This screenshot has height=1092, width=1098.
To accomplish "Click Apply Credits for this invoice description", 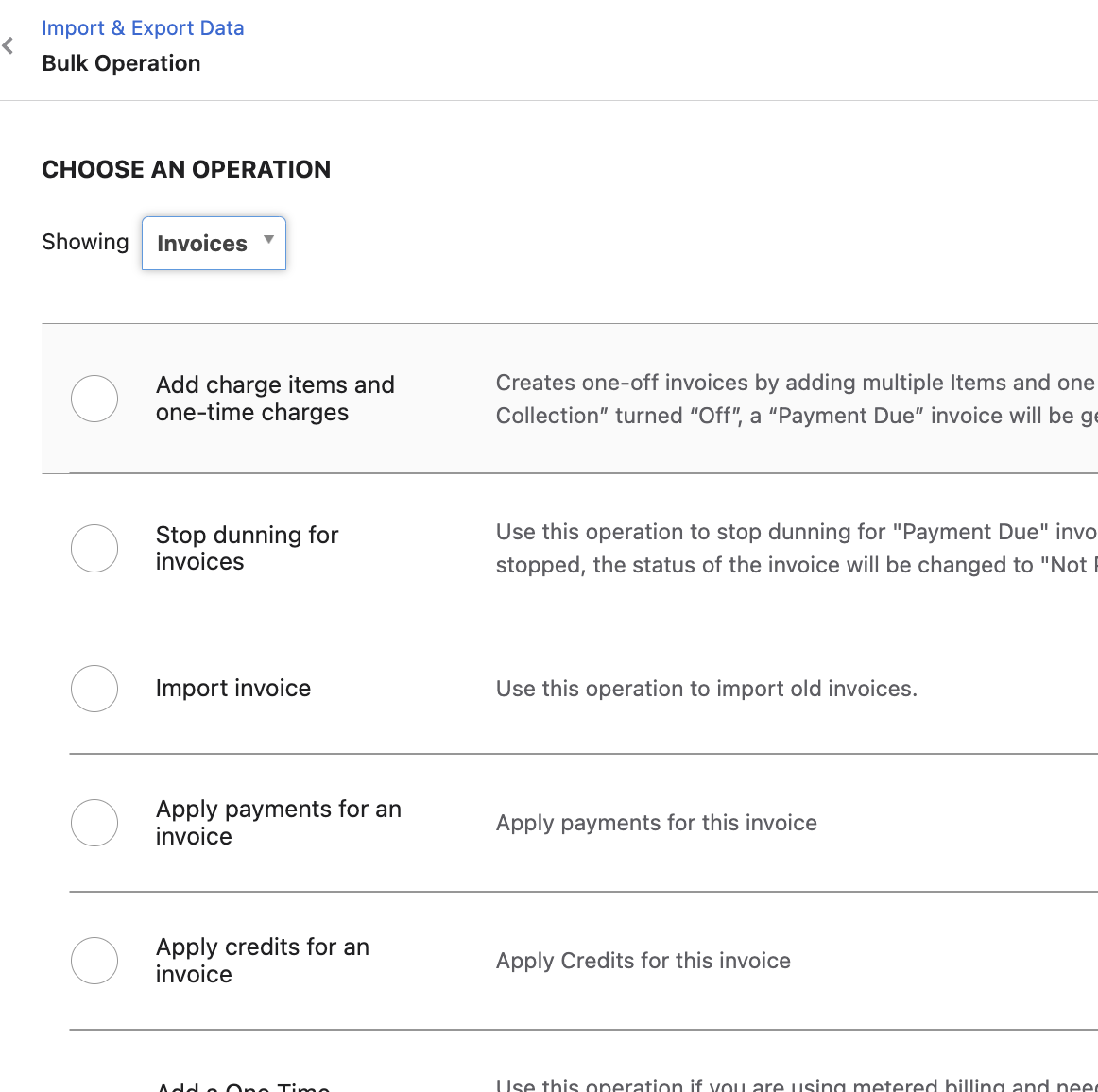I will [x=643, y=961].
